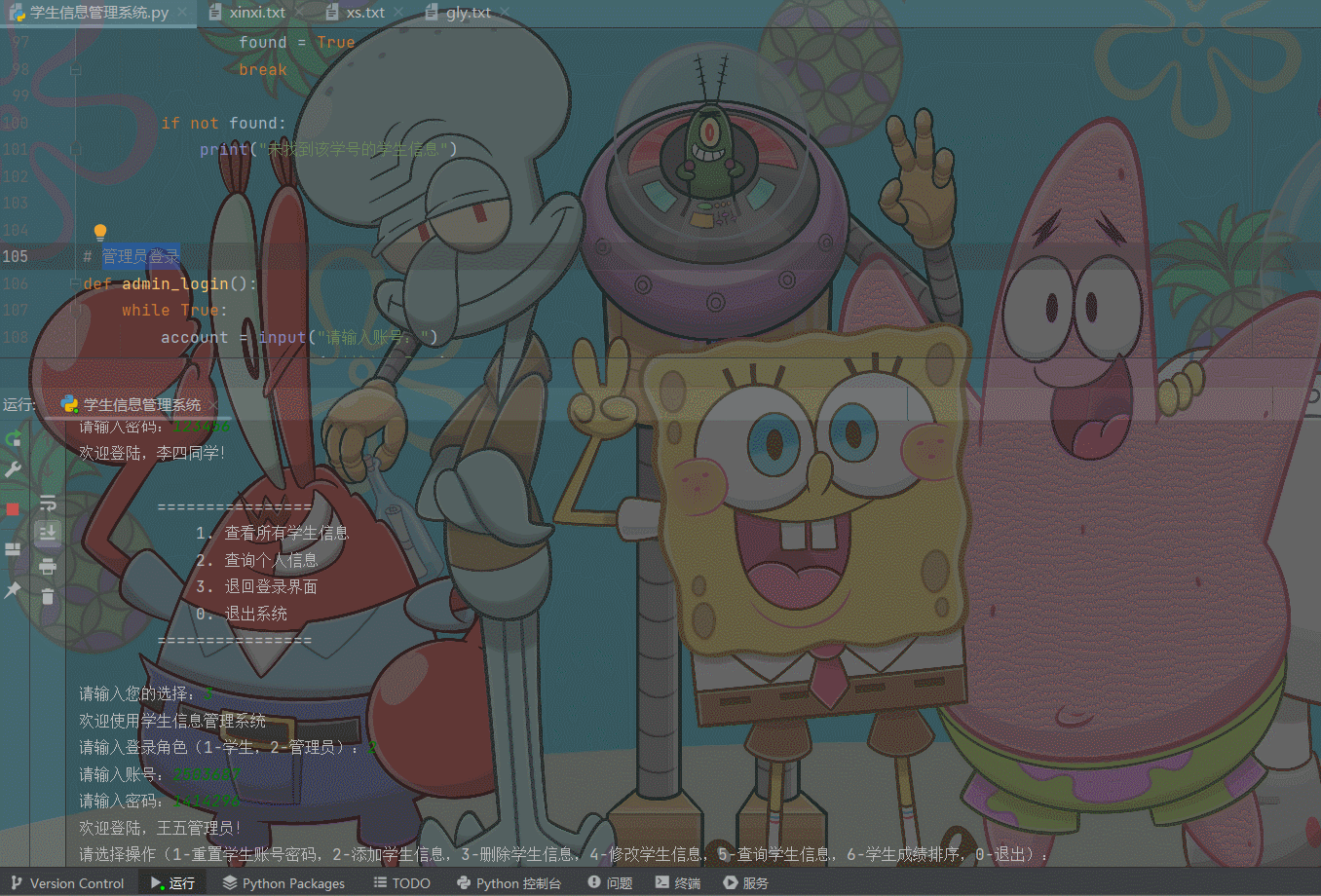Close the 学生信息管理系统 run tab
This screenshot has height=896, width=1321.
213,404
